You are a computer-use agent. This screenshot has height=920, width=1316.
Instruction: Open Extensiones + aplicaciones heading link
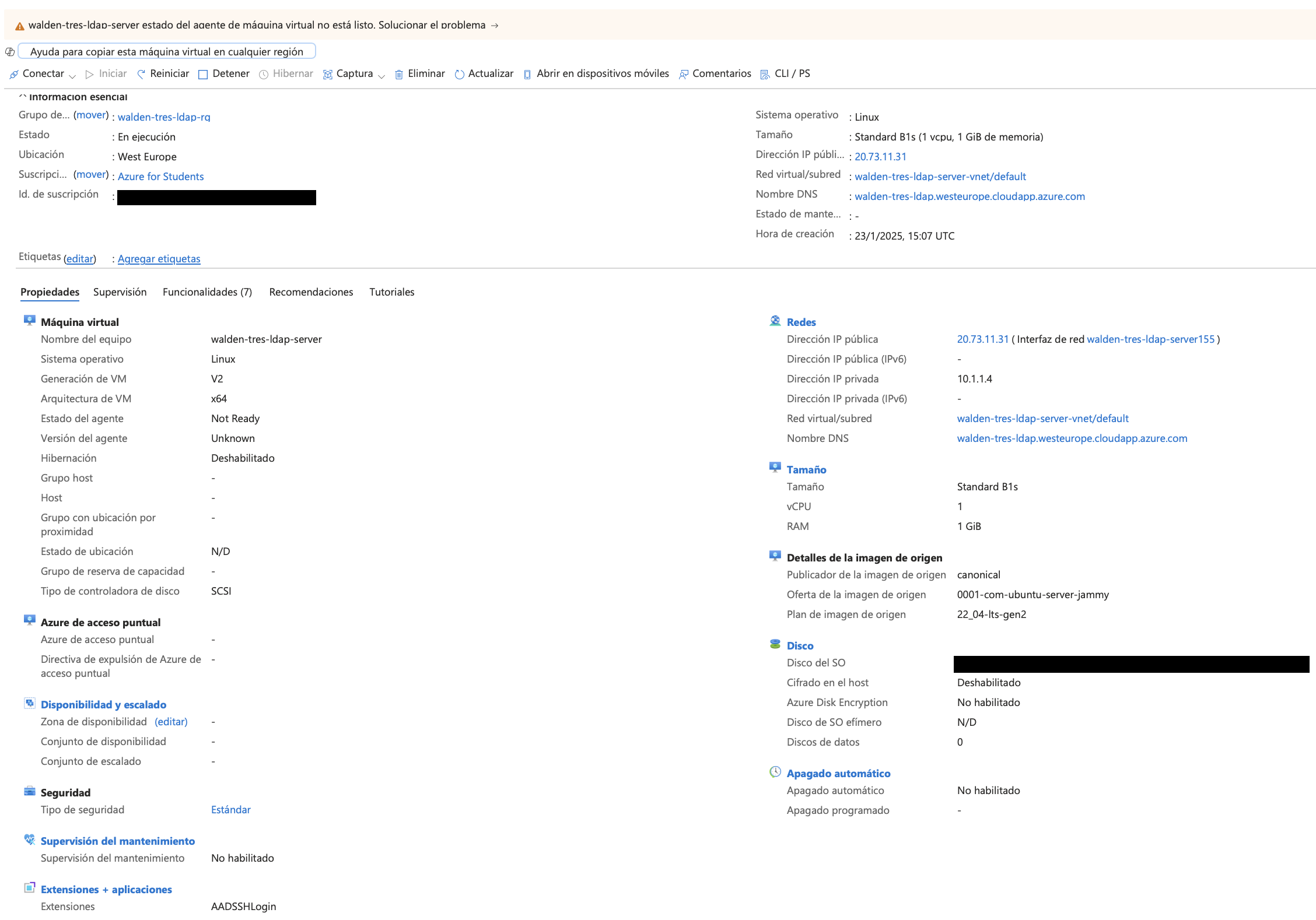coord(106,890)
